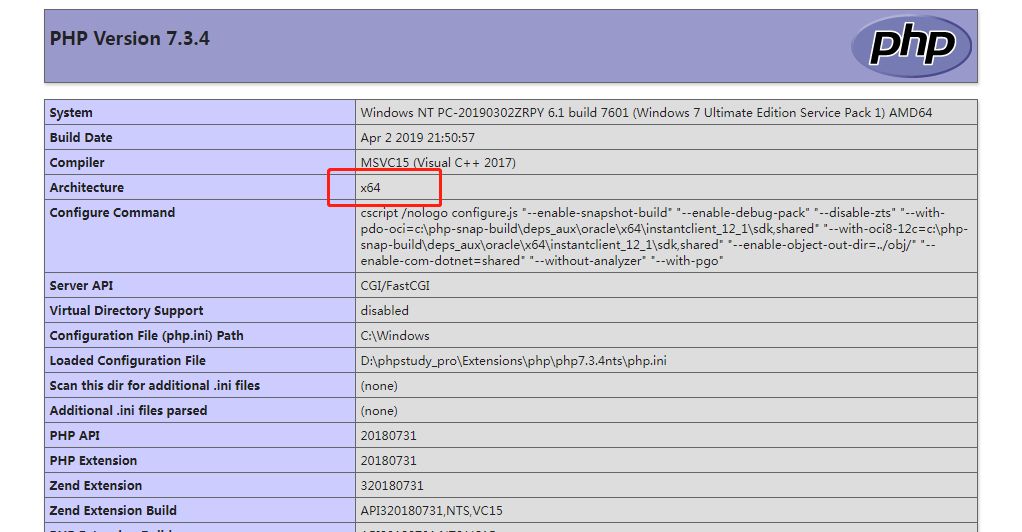Click the cscript configure command text
The image size is (1022, 532).
(x=664, y=237)
